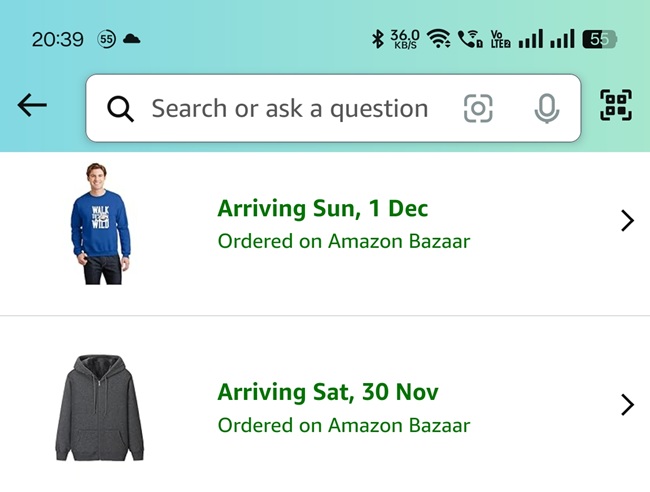Tap the cloud weather status icon
This screenshot has width=650, height=492.
[x=131, y=39]
